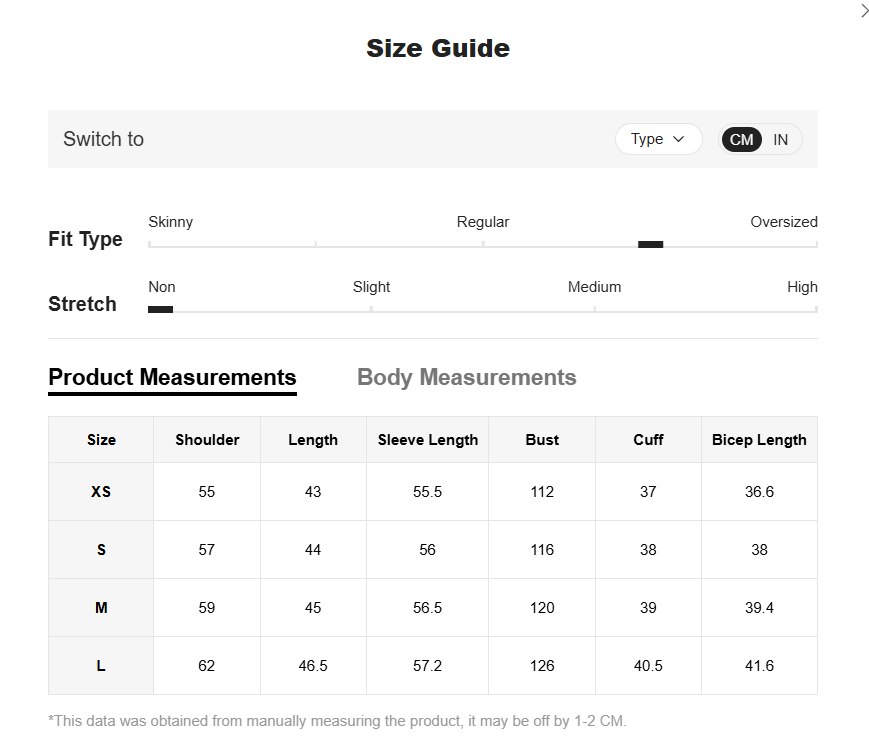Image resolution: width=869 pixels, height=741 pixels.
Task: Select the XS size row label
Action: [x=101, y=492]
